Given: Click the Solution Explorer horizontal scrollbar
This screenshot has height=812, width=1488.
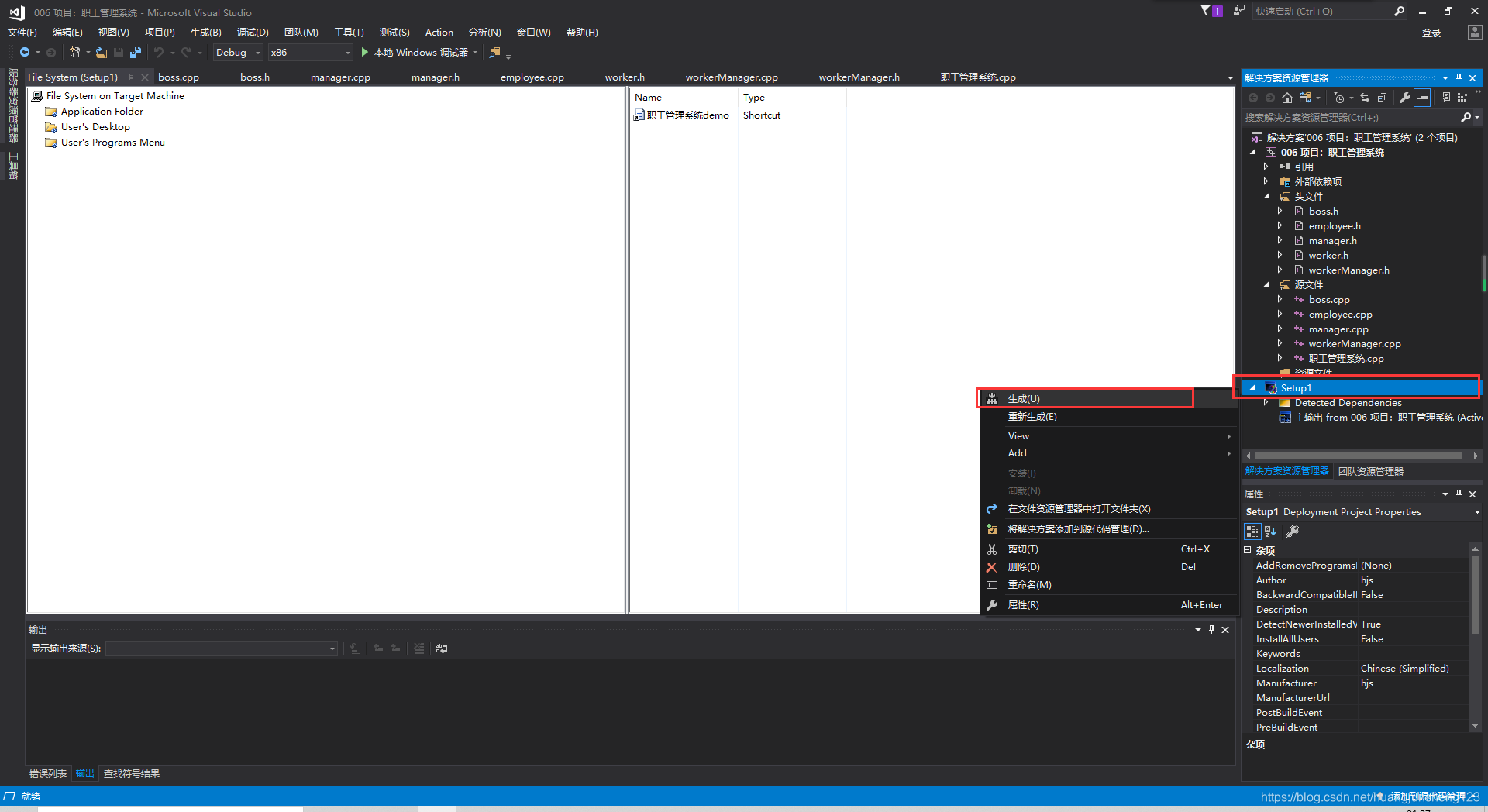Looking at the screenshot, I should (1359, 456).
